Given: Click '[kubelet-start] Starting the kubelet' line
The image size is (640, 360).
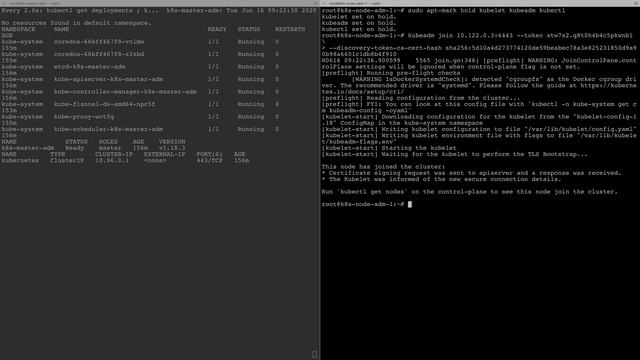Looking at the screenshot, I should 389,148.
